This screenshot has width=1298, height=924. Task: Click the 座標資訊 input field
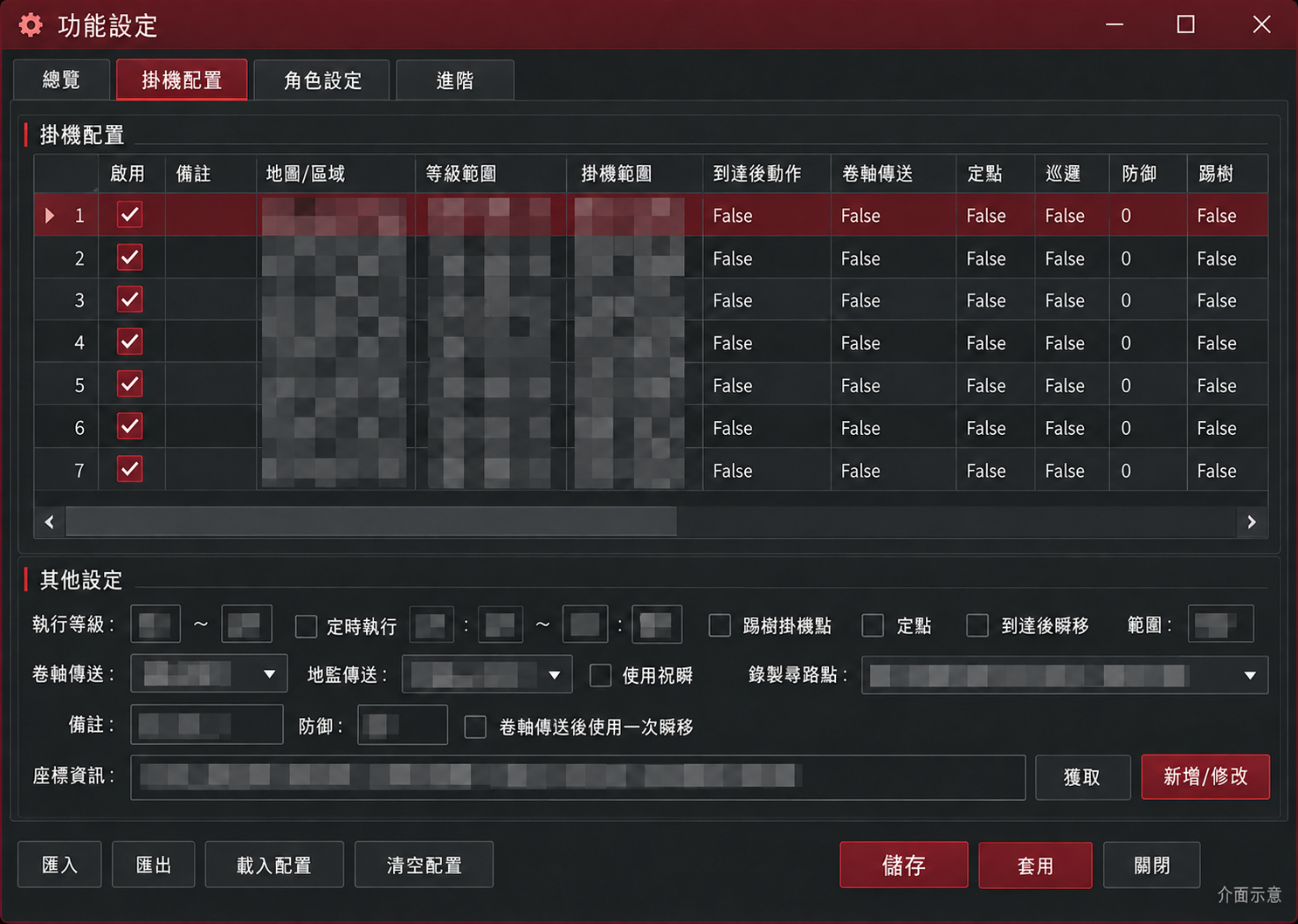click(578, 777)
